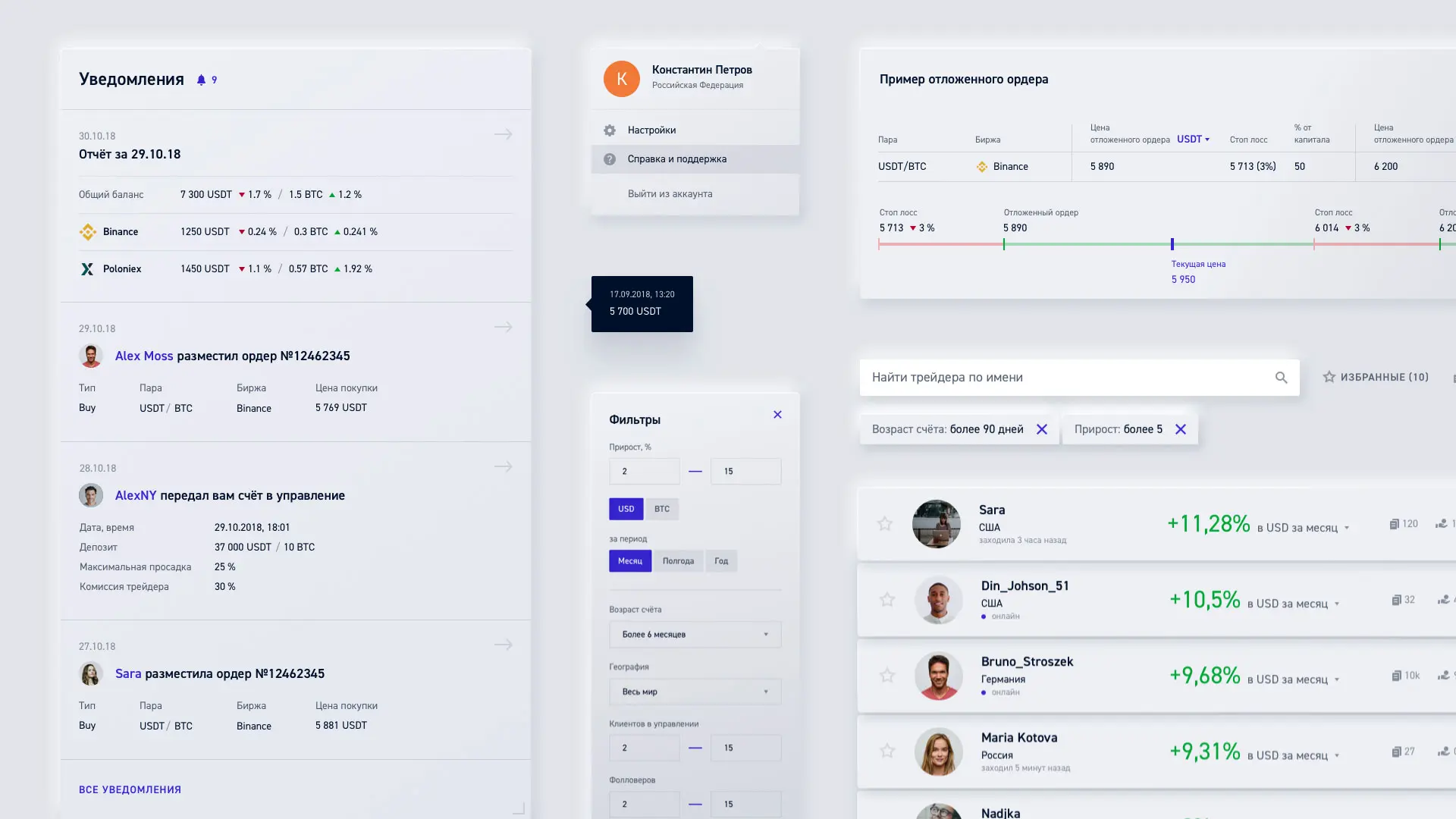Open Alex Moss order notification arrow

coord(504,327)
